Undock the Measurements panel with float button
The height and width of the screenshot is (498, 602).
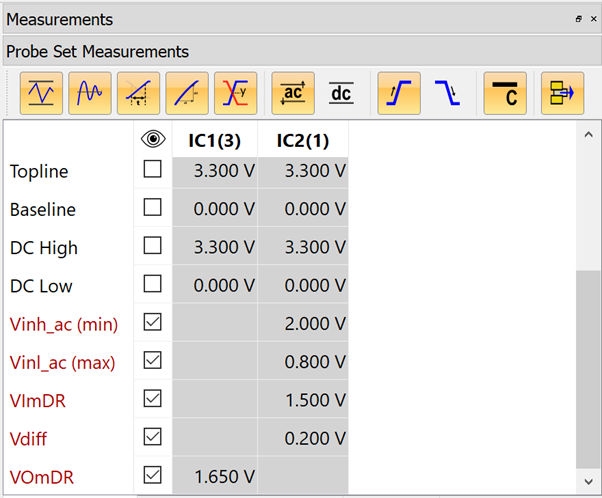click(578, 19)
